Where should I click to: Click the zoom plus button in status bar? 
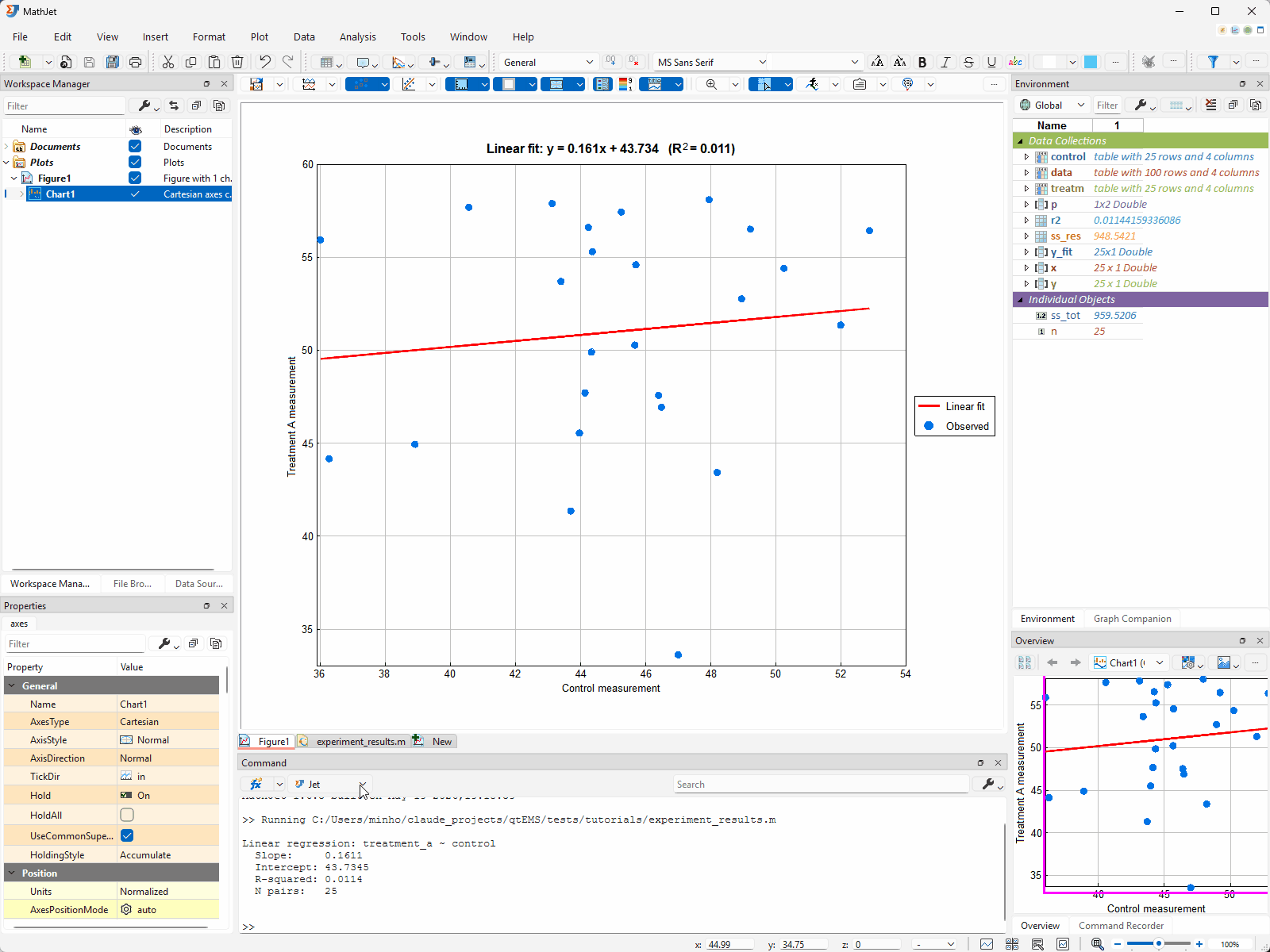click(1199, 944)
